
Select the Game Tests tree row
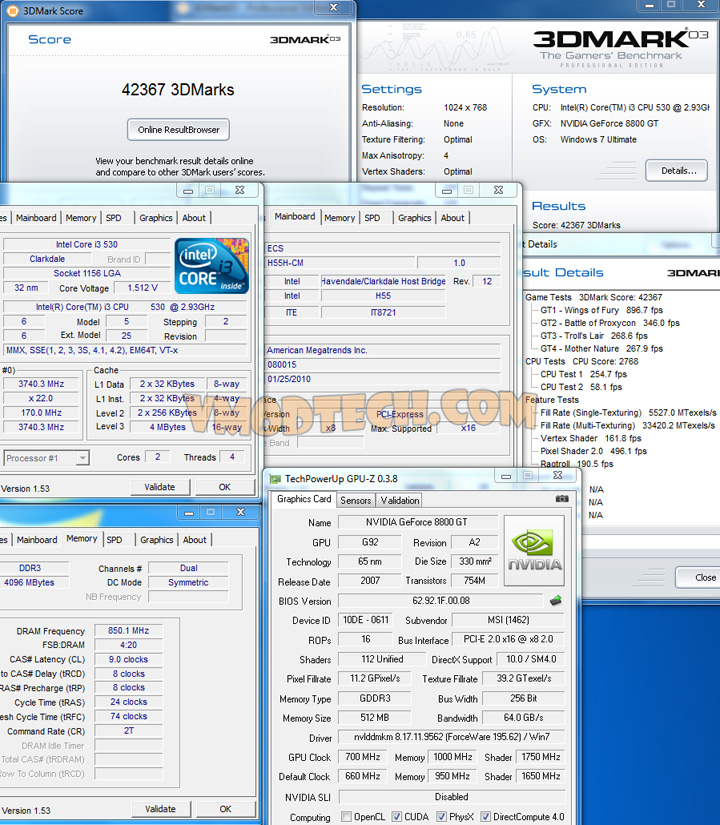594,297
